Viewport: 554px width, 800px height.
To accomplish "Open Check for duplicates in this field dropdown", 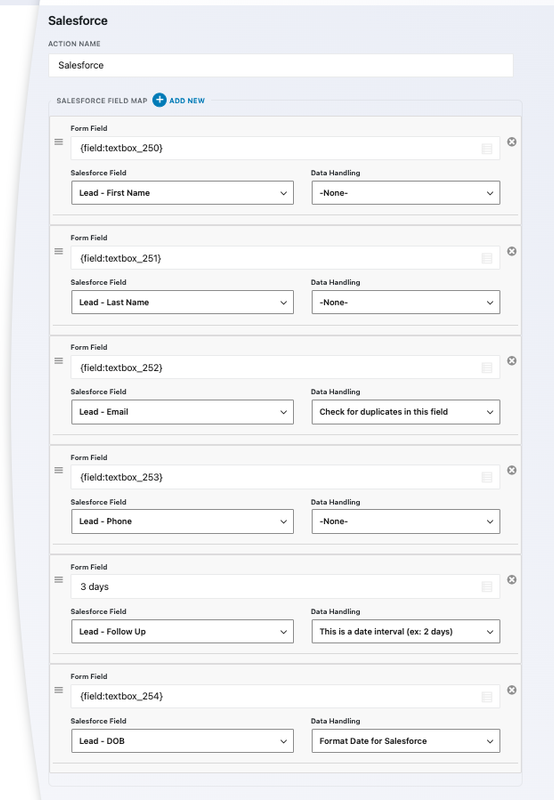I will (406, 412).
